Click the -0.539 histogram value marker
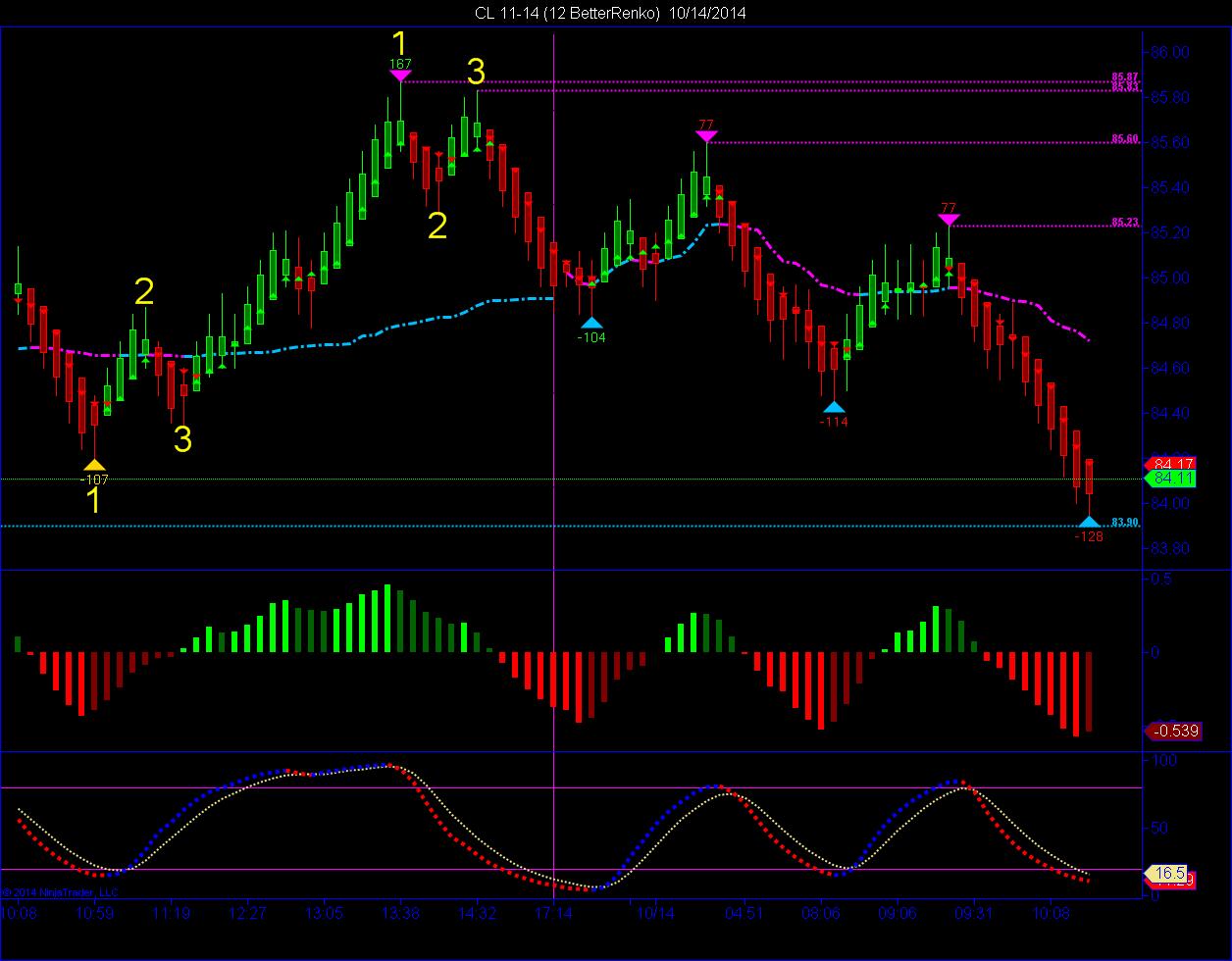This screenshot has width=1232, height=961. pos(1172,731)
